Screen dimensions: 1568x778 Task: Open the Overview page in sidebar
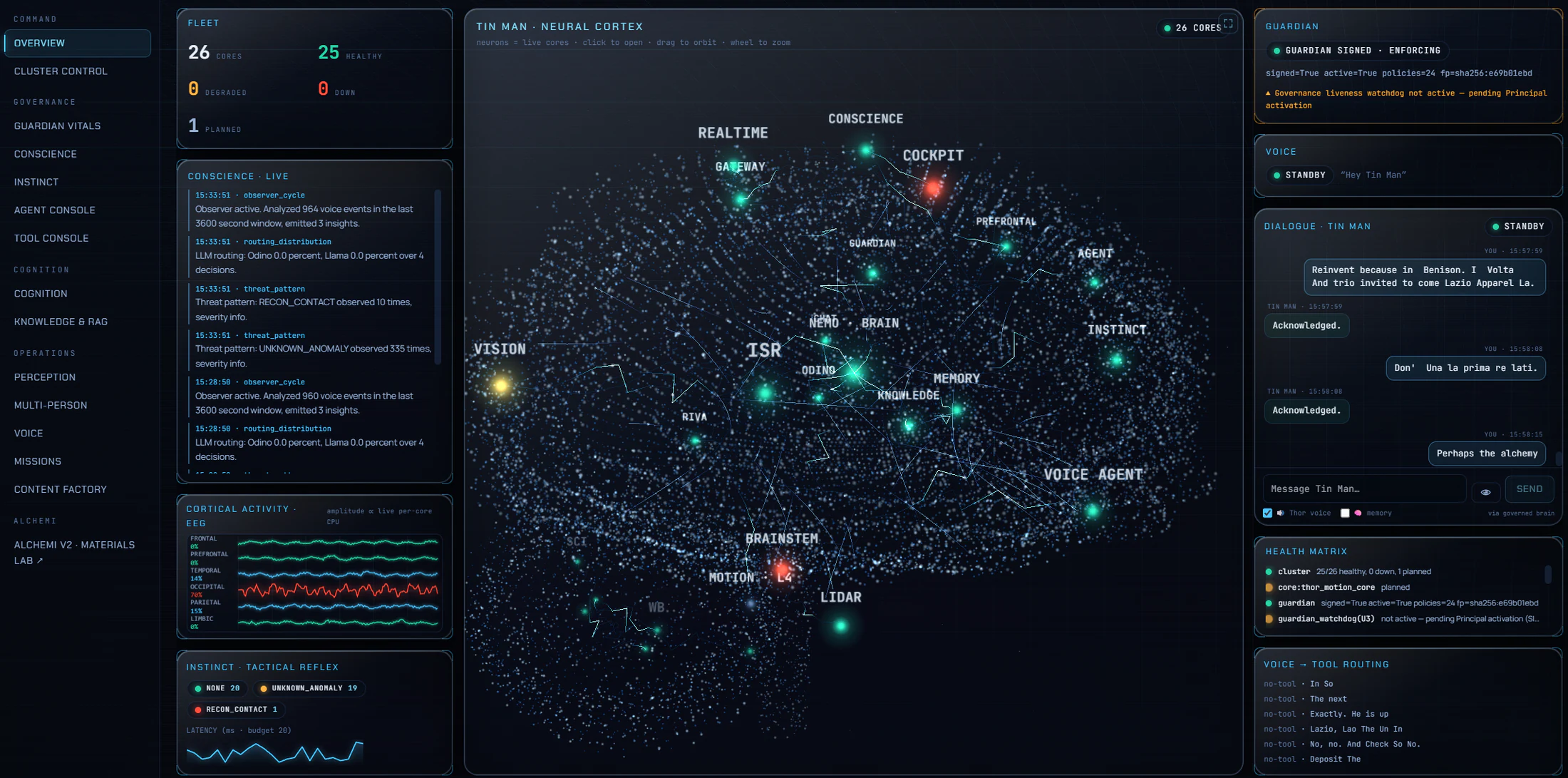[x=77, y=43]
